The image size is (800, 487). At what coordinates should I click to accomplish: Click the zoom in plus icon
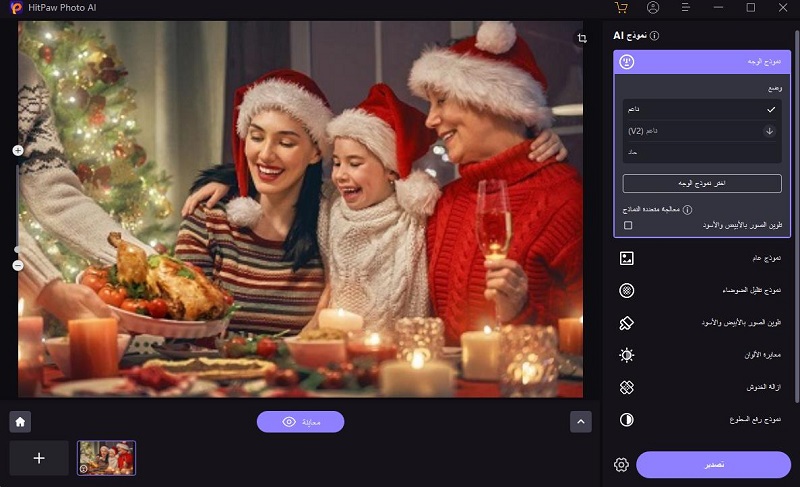(18, 150)
